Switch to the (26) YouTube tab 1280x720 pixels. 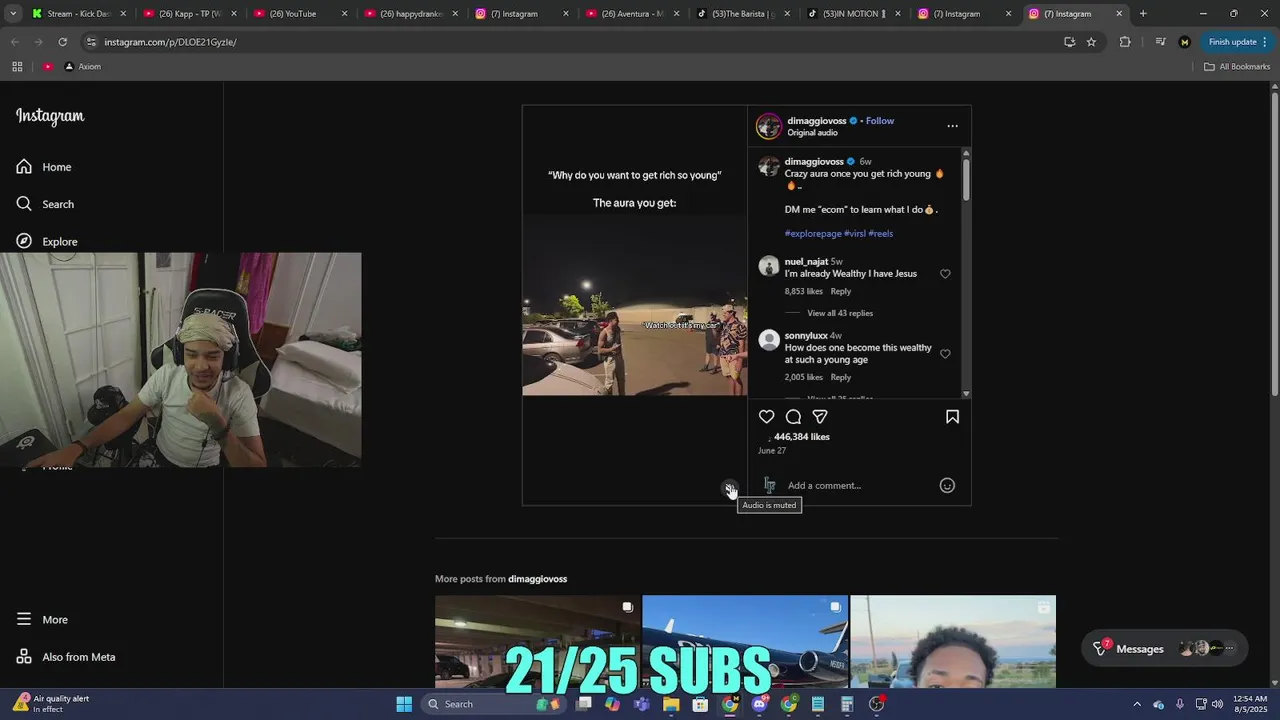click(x=299, y=14)
